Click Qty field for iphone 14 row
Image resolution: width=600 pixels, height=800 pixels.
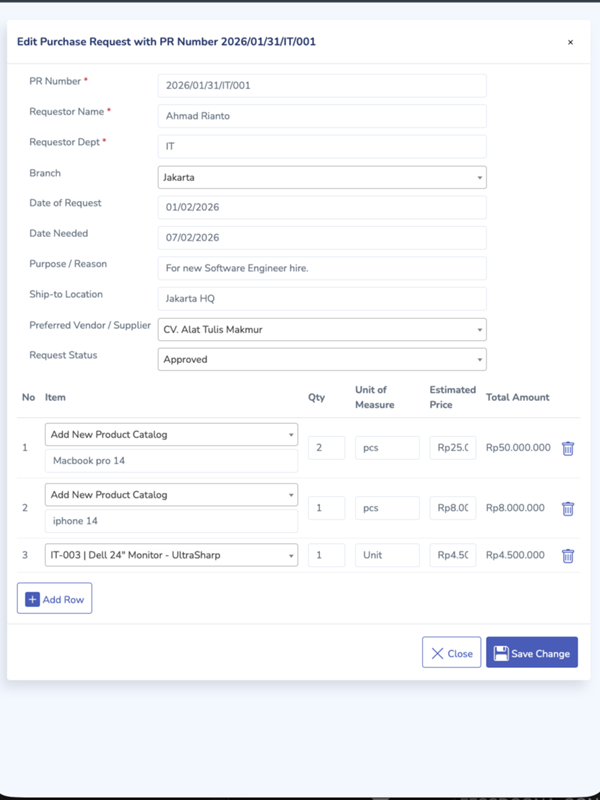pos(327,508)
